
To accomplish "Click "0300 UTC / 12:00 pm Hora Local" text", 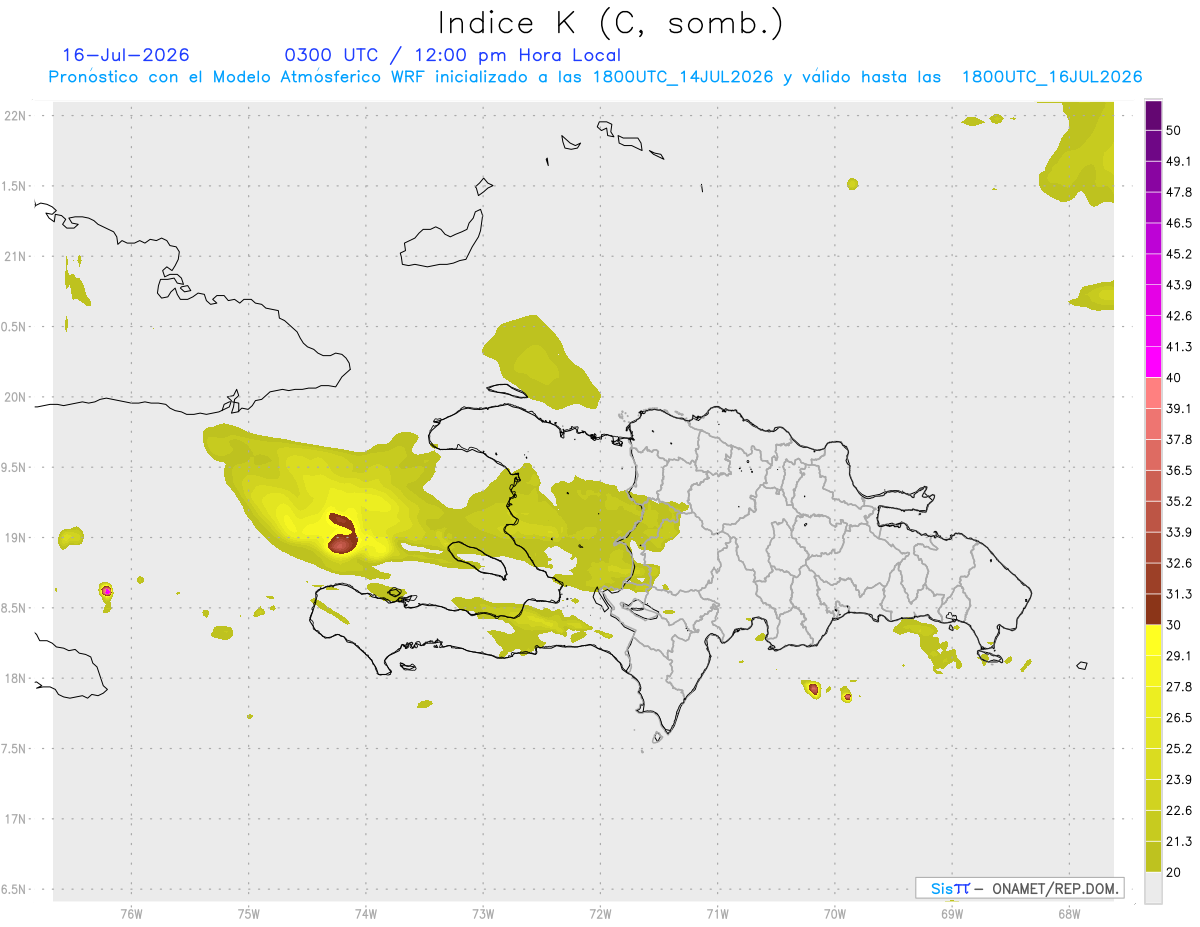I will (453, 55).
